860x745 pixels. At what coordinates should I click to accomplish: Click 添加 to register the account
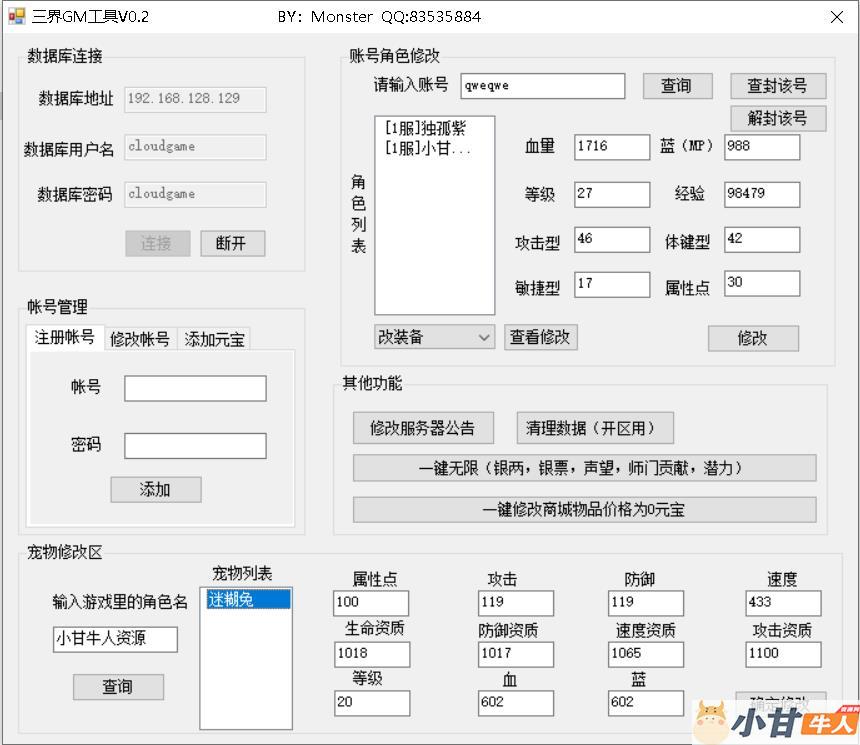click(x=155, y=489)
